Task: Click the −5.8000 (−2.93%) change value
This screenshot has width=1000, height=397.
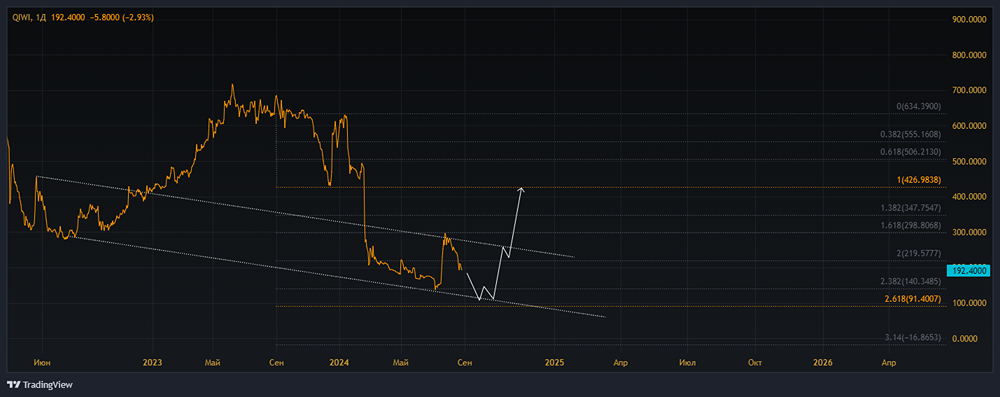Action: pyautogui.click(x=121, y=18)
